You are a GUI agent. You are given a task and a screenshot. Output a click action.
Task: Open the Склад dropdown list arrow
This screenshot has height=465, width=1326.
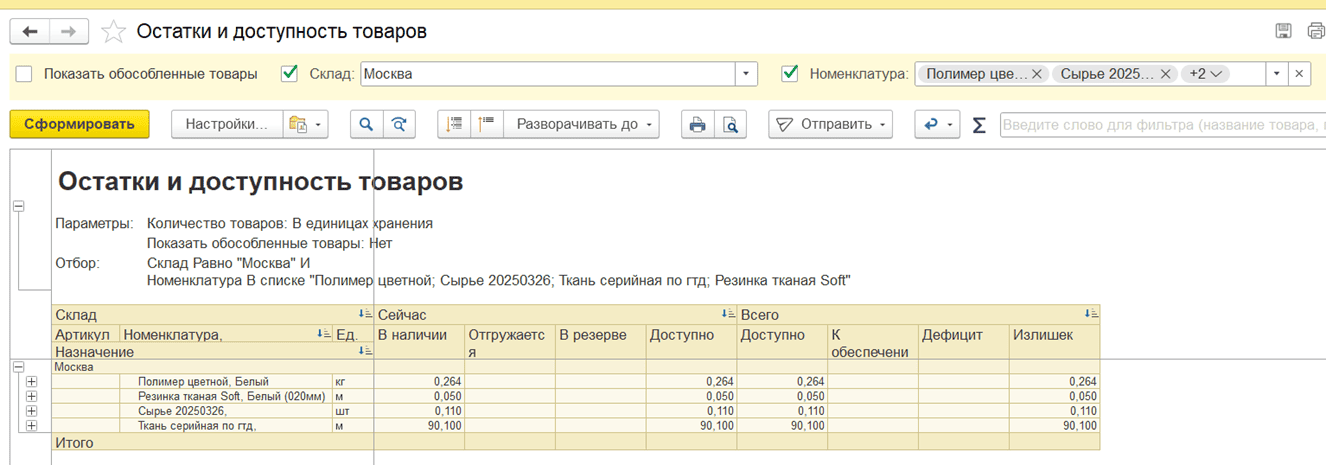click(x=746, y=74)
